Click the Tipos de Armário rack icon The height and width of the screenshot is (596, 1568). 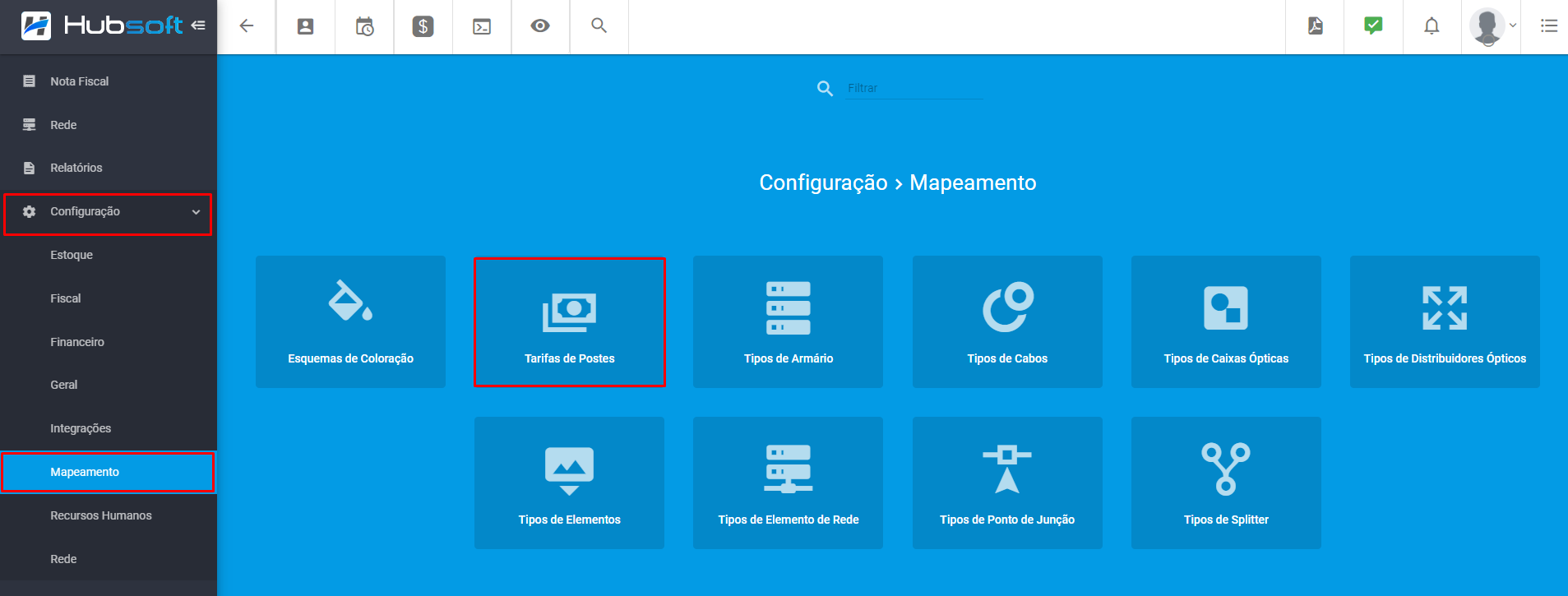coord(788,307)
